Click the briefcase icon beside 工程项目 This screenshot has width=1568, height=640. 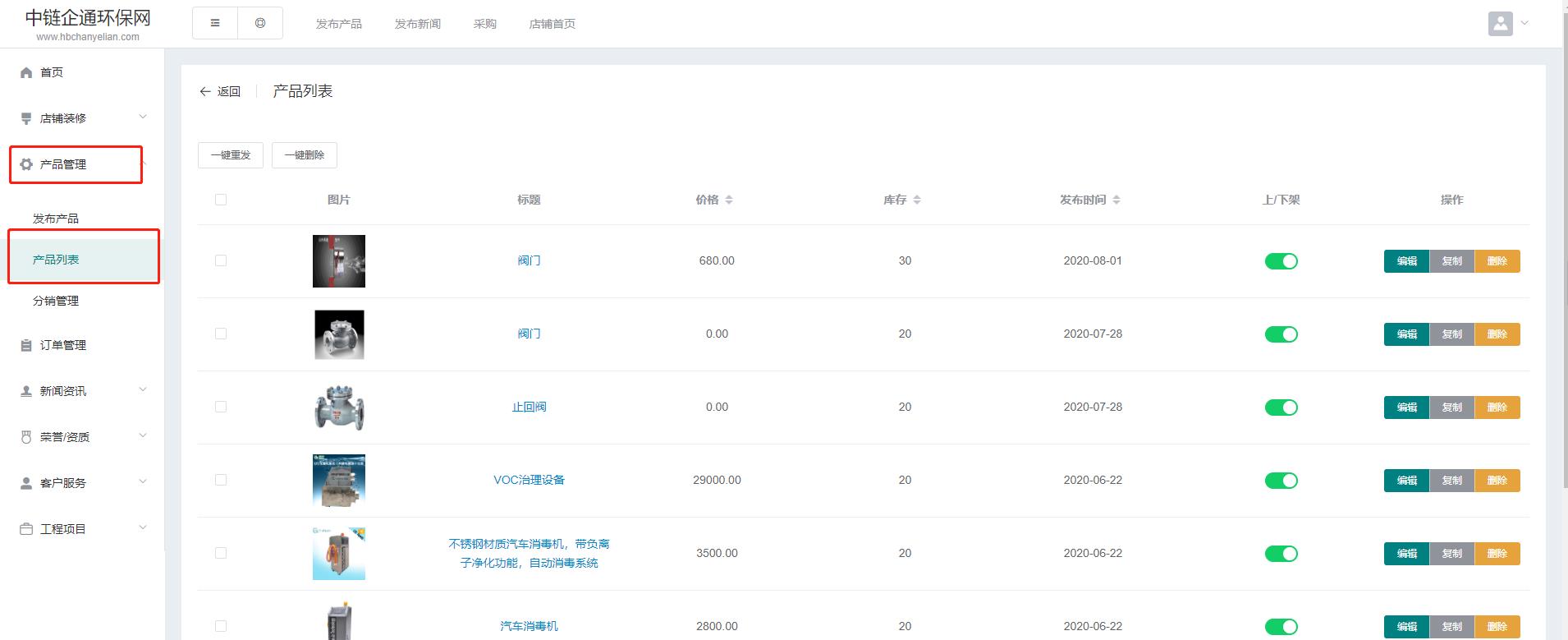click(26, 529)
